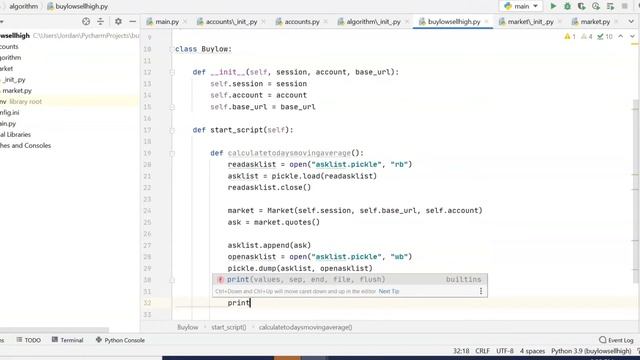Click the yellow warning count indicator

570,37
